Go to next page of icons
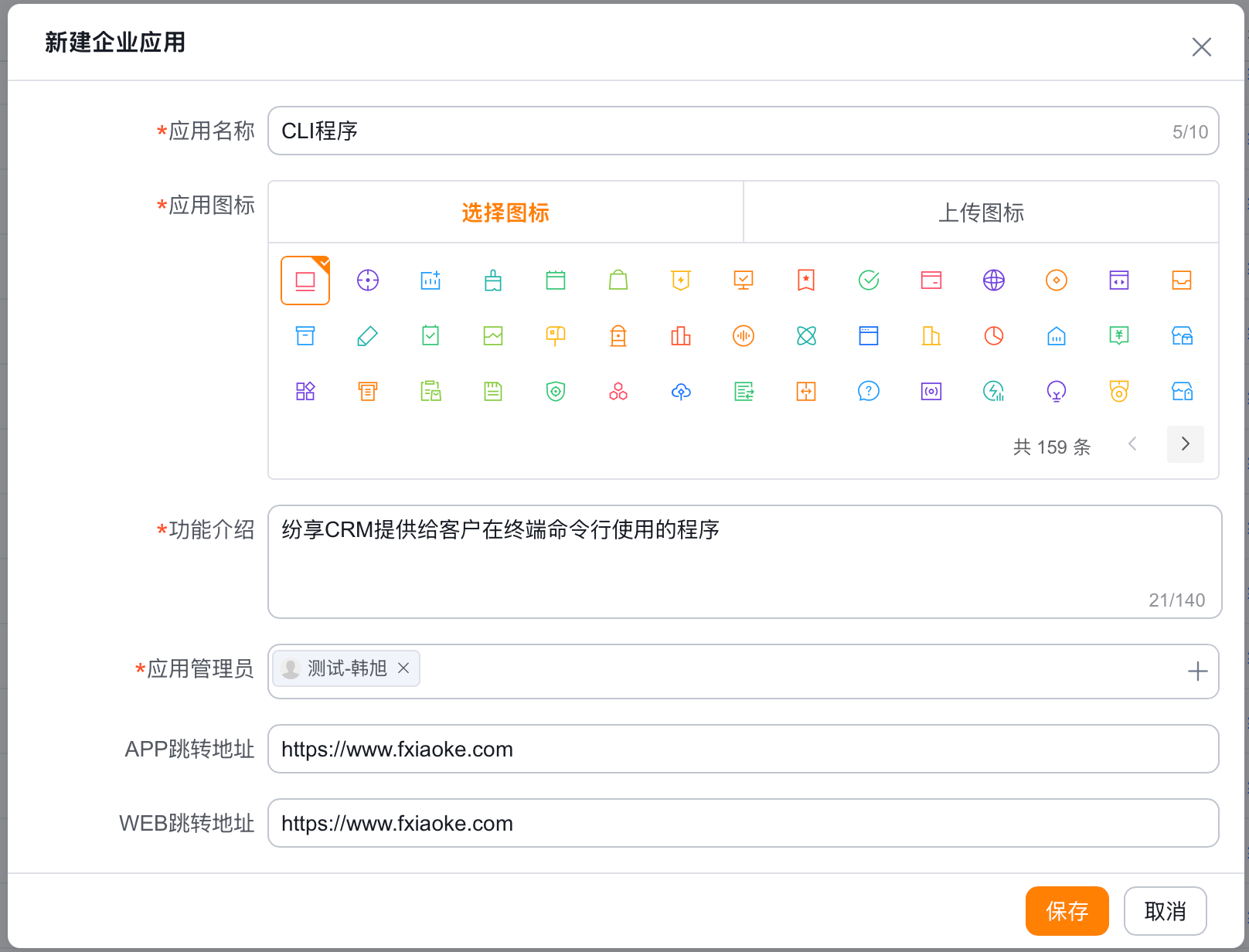 [1186, 444]
